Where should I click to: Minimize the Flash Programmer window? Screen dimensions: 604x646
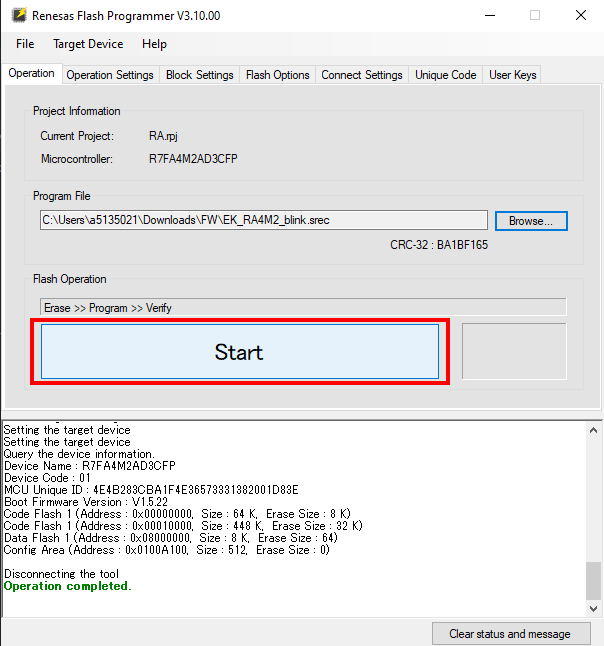pyautogui.click(x=490, y=16)
